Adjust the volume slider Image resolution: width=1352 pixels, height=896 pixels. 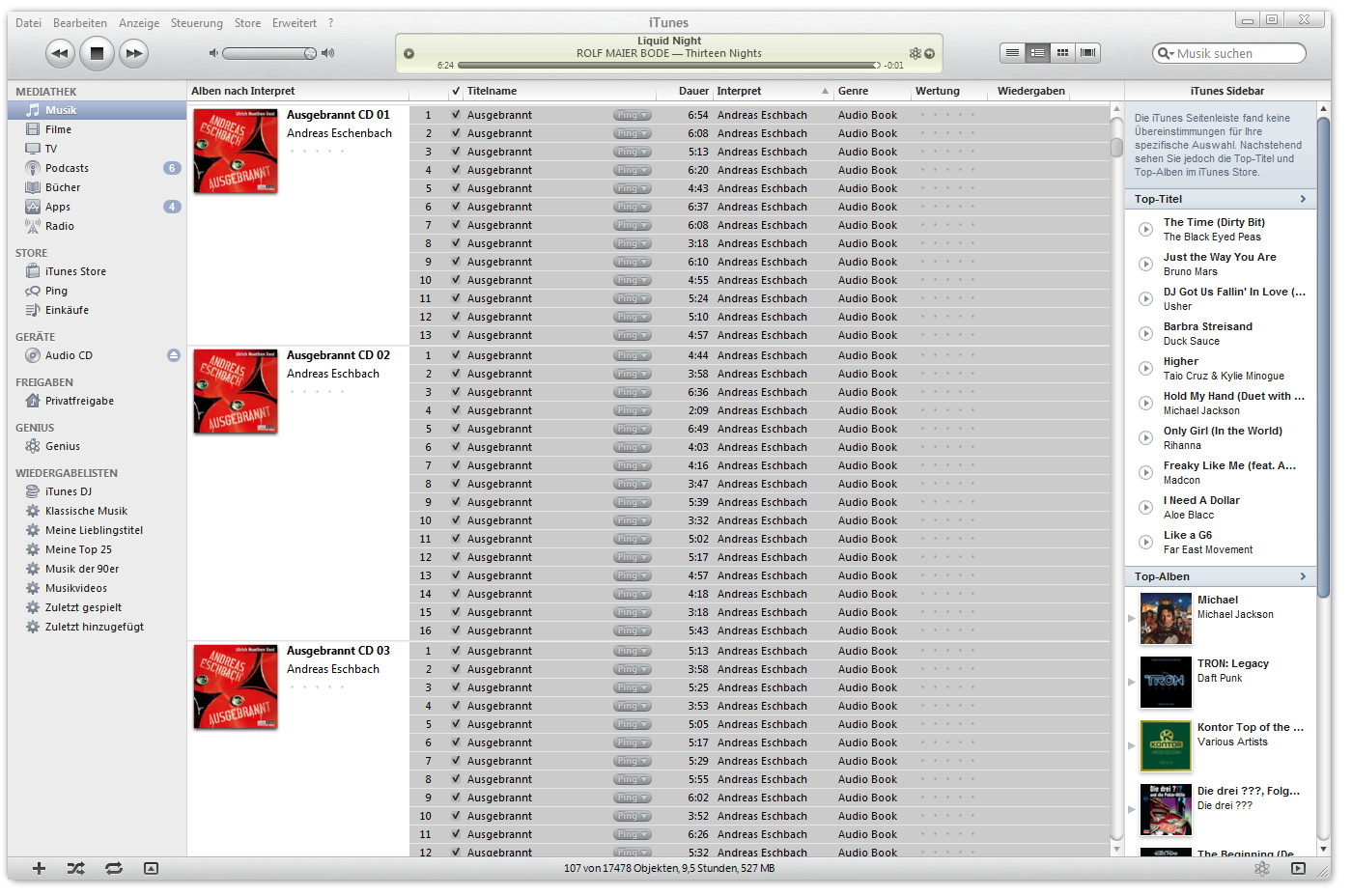click(x=269, y=53)
